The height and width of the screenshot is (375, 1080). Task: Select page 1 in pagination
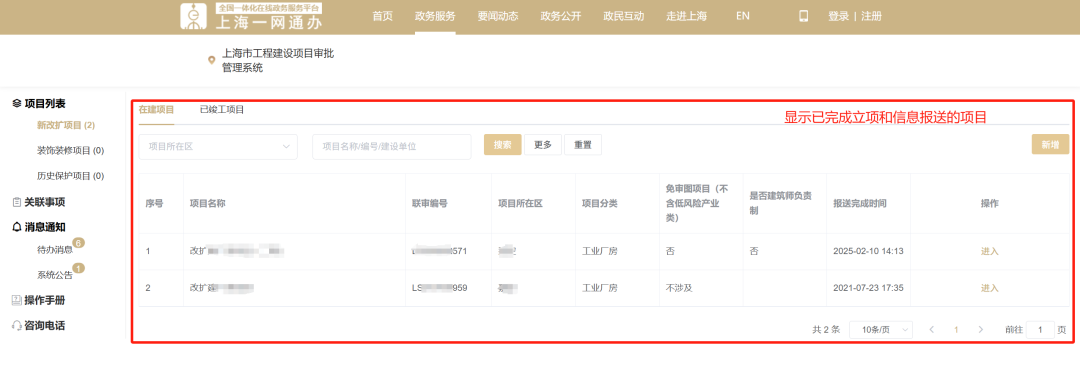pyautogui.click(x=956, y=330)
